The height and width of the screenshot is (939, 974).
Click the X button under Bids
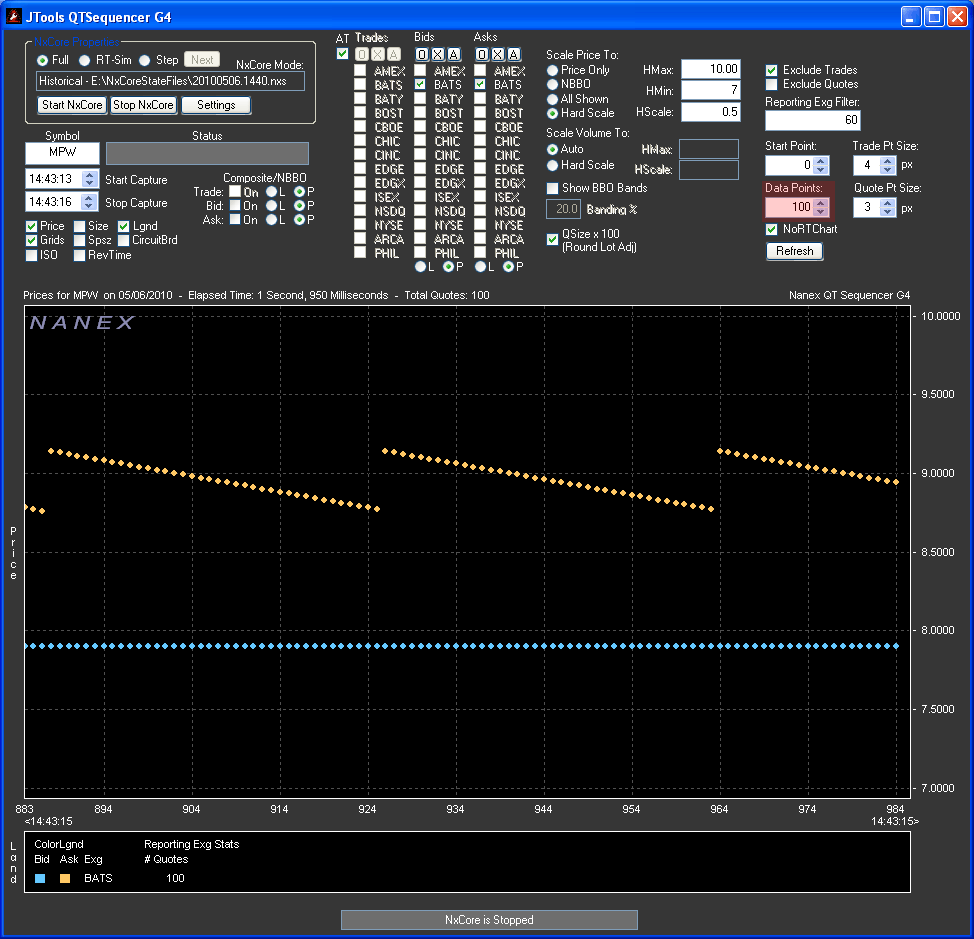point(438,55)
